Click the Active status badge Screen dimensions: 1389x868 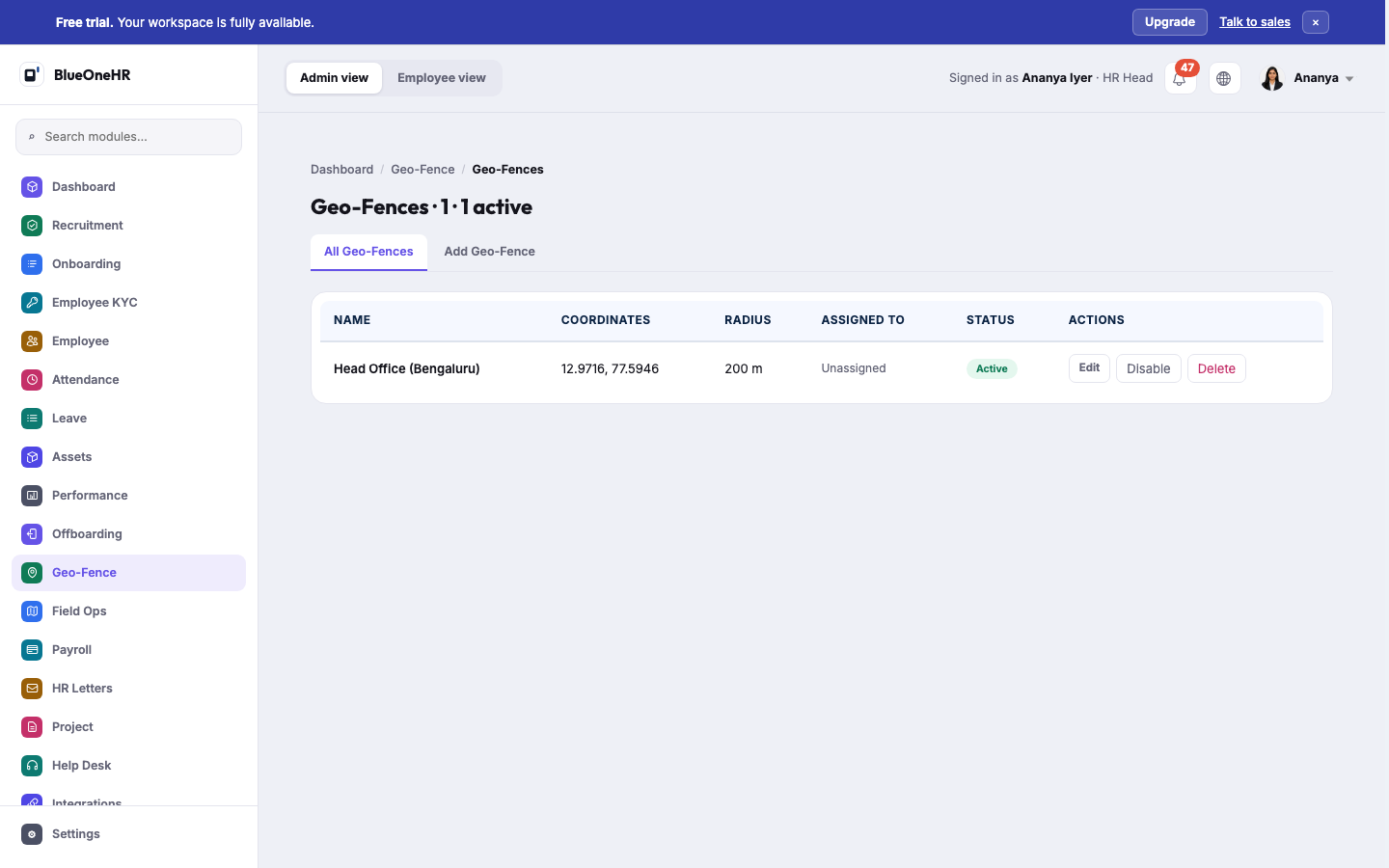pos(992,368)
